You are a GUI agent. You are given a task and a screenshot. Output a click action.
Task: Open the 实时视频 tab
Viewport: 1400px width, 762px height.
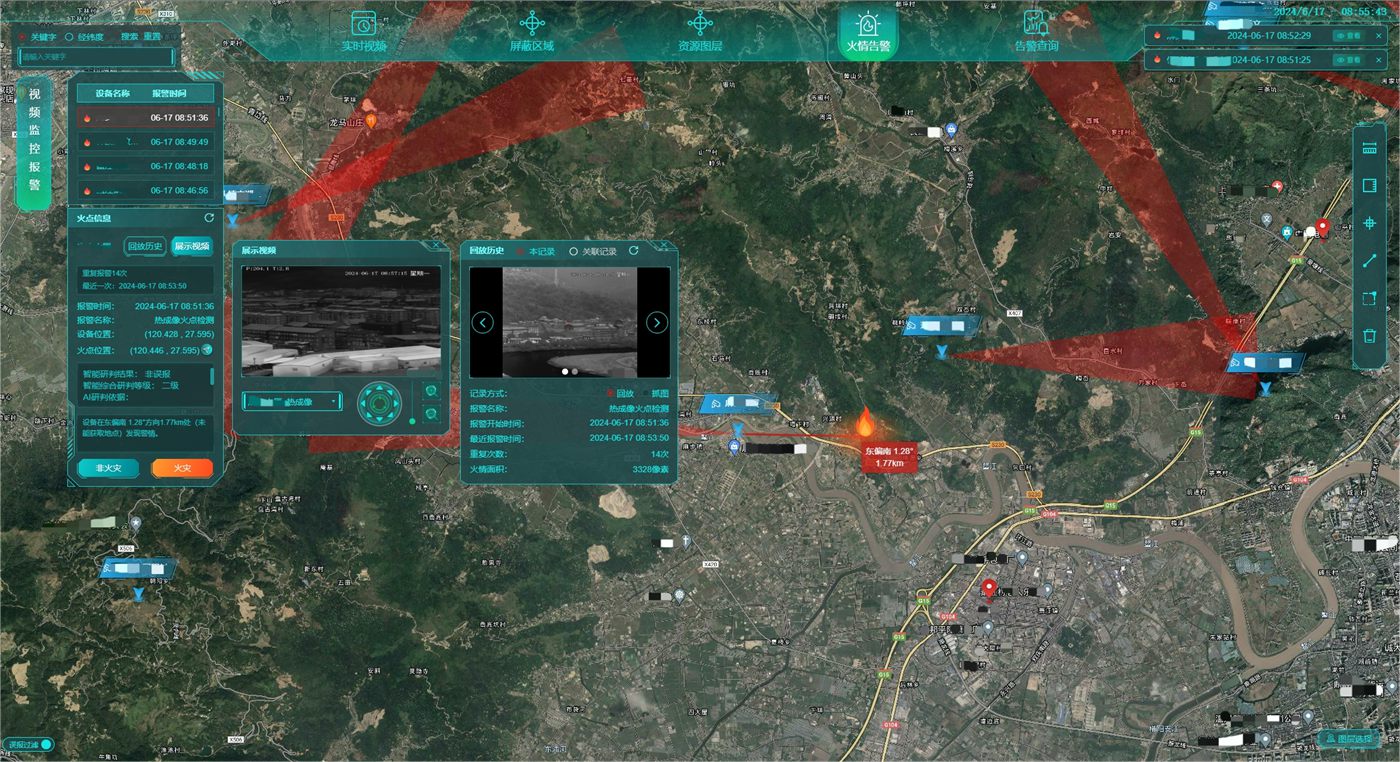point(363,33)
